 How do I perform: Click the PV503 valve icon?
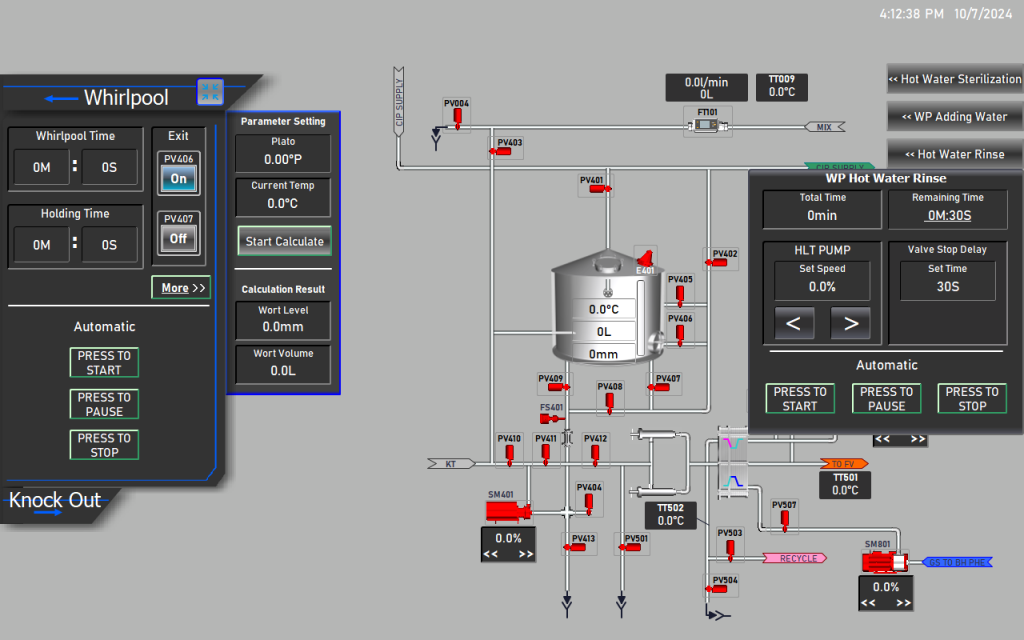730,549
